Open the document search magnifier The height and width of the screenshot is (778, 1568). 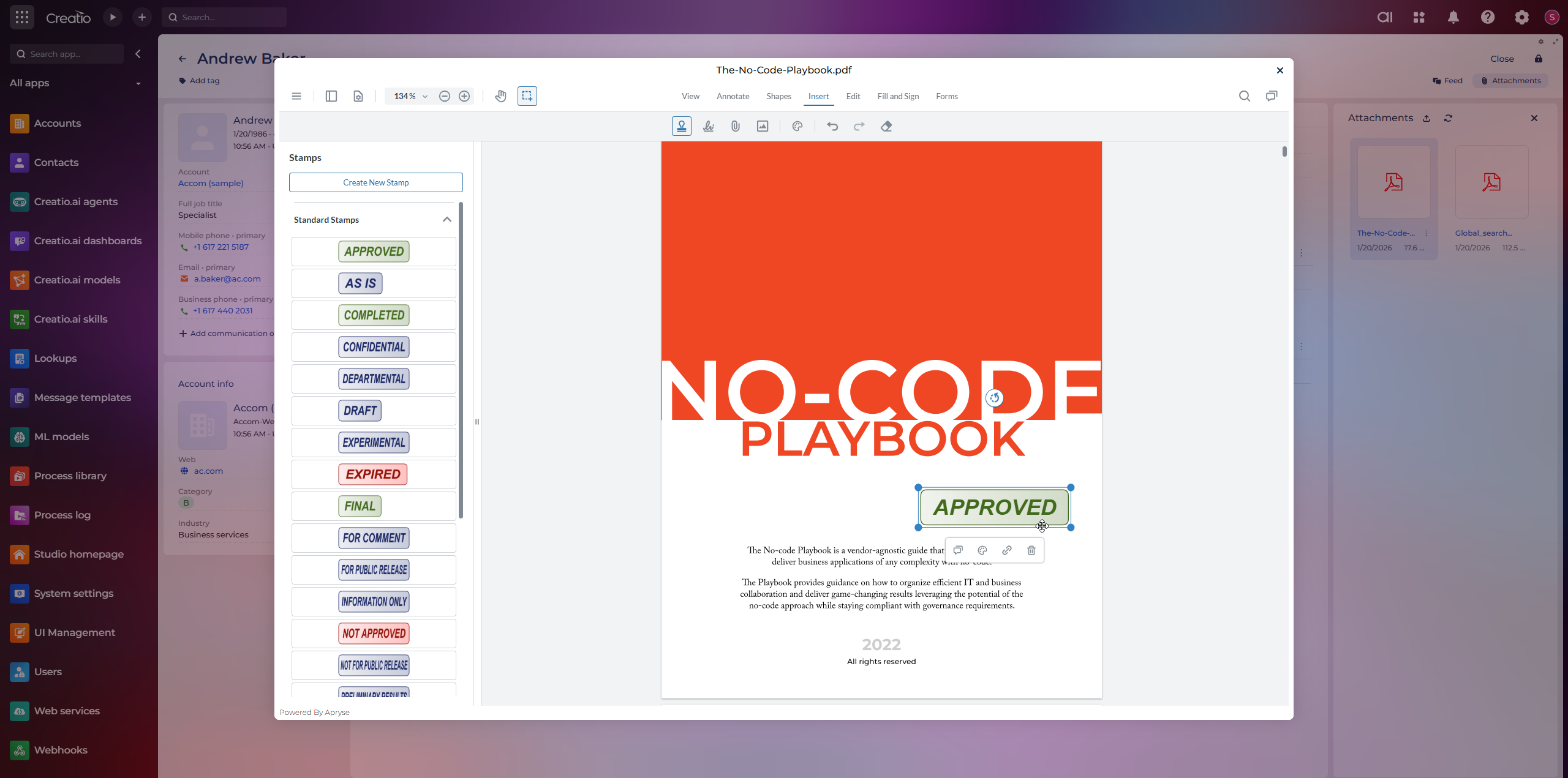[1244, 96]
